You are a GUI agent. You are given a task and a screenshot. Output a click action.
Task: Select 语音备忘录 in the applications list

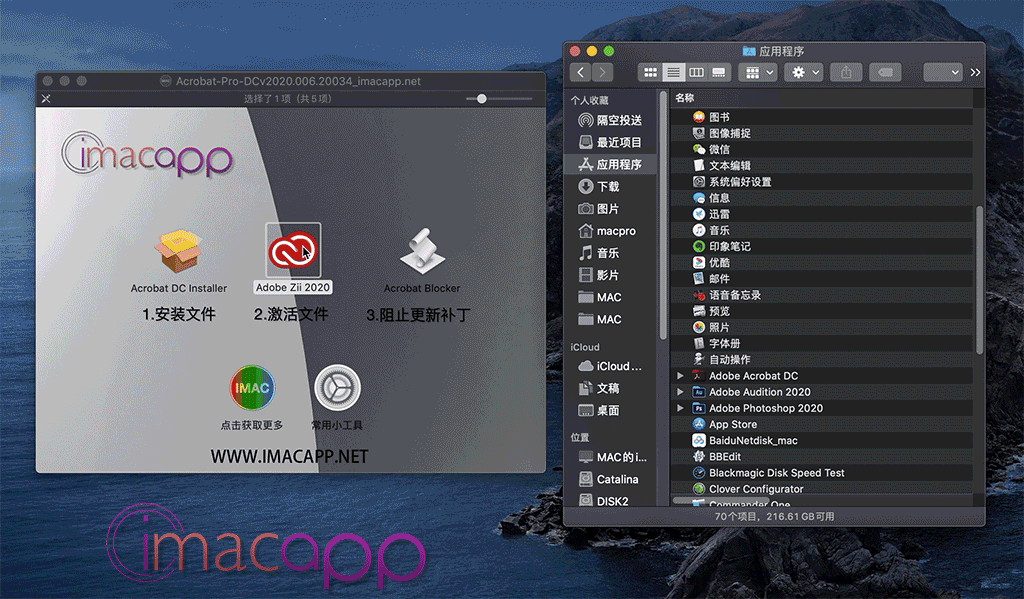tap(822, 295)
